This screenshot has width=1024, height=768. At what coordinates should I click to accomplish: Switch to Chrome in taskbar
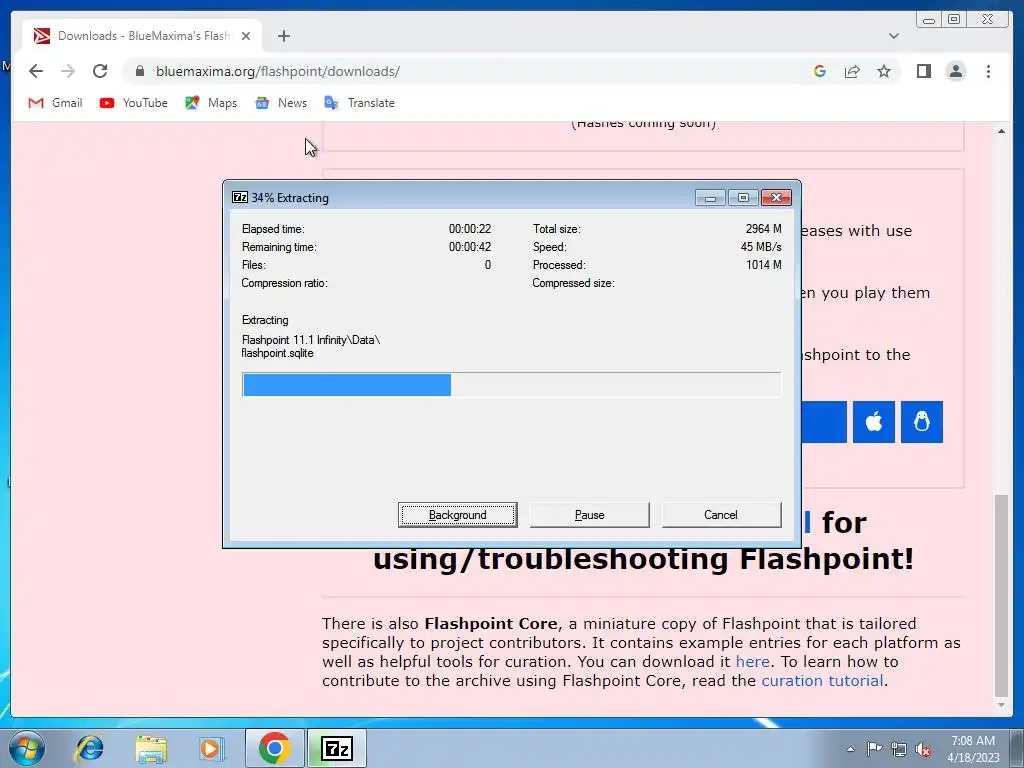tap(274, 748)
